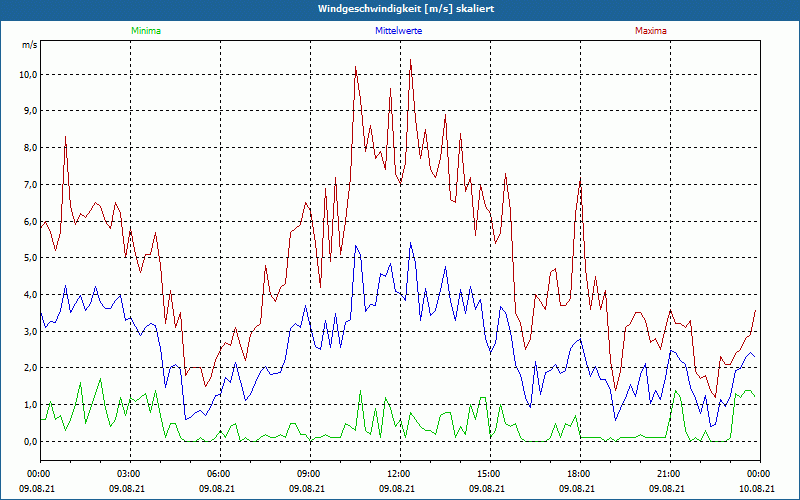
Task: Click the 03:00 time axis label
Action: pyautogui.click(x=130, y=474)
